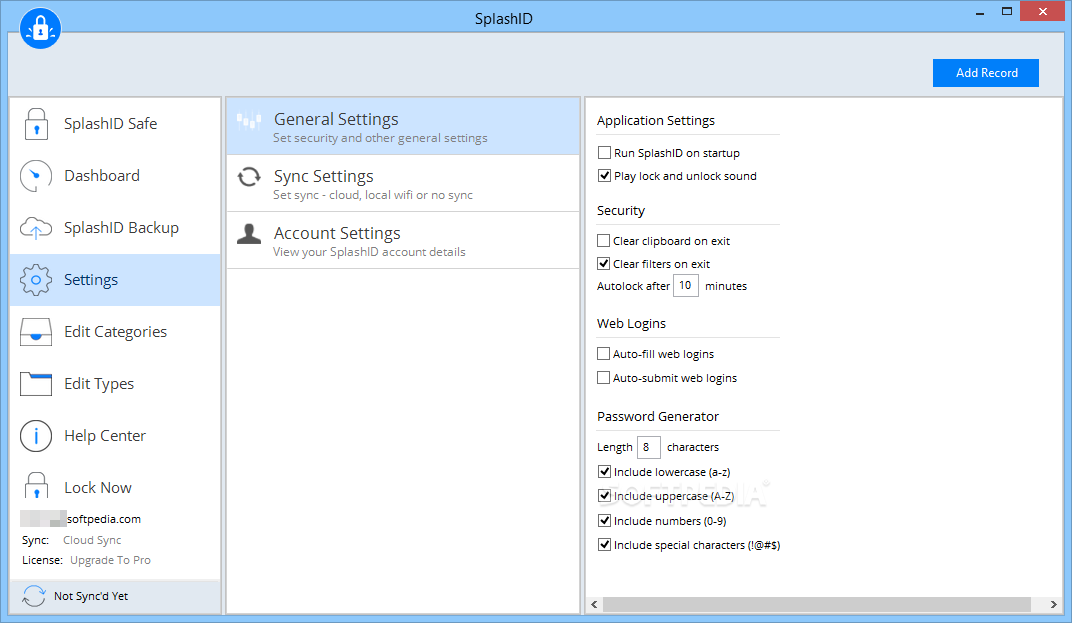Click the Edit Types folder icon
This screenshot has height=623, width=1072.
36,384
